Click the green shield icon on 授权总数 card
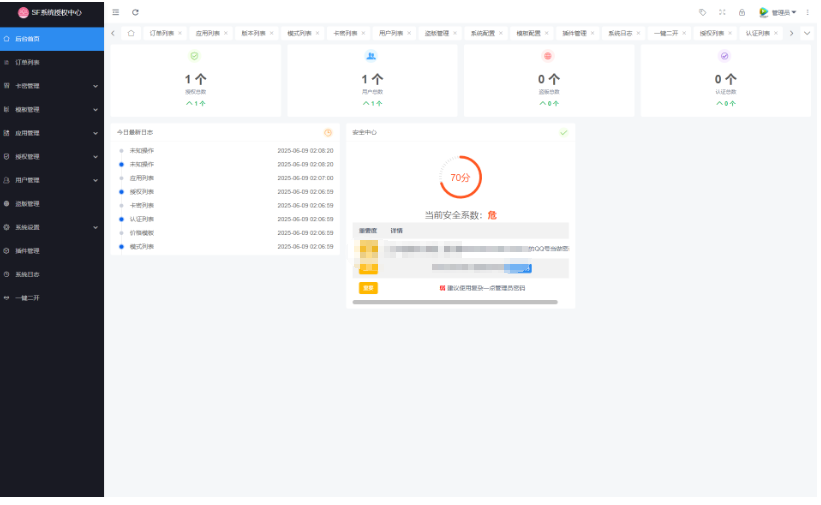Viewport: 821px width, 505px height. (x=194, y=56)
